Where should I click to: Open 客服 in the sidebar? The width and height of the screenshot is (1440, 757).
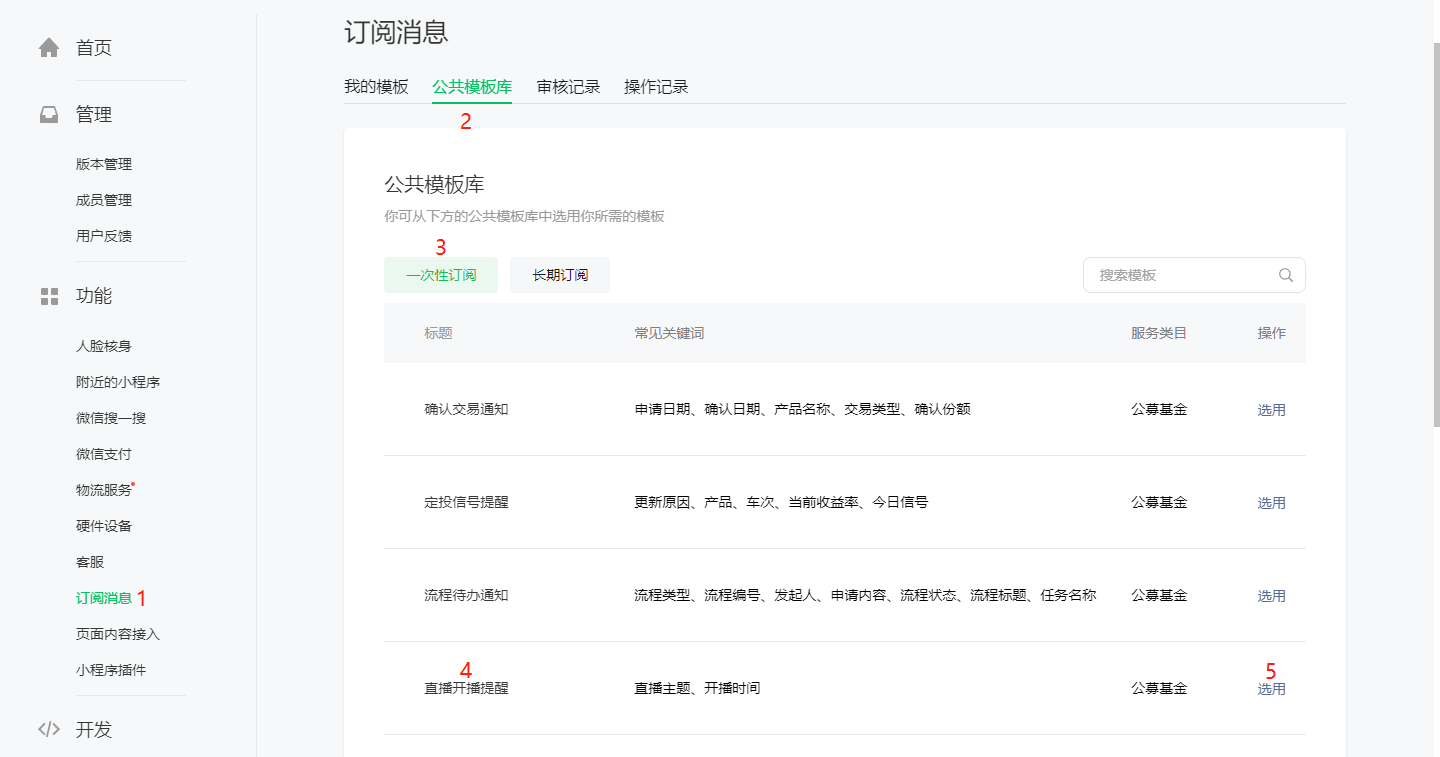click(90, 562)
